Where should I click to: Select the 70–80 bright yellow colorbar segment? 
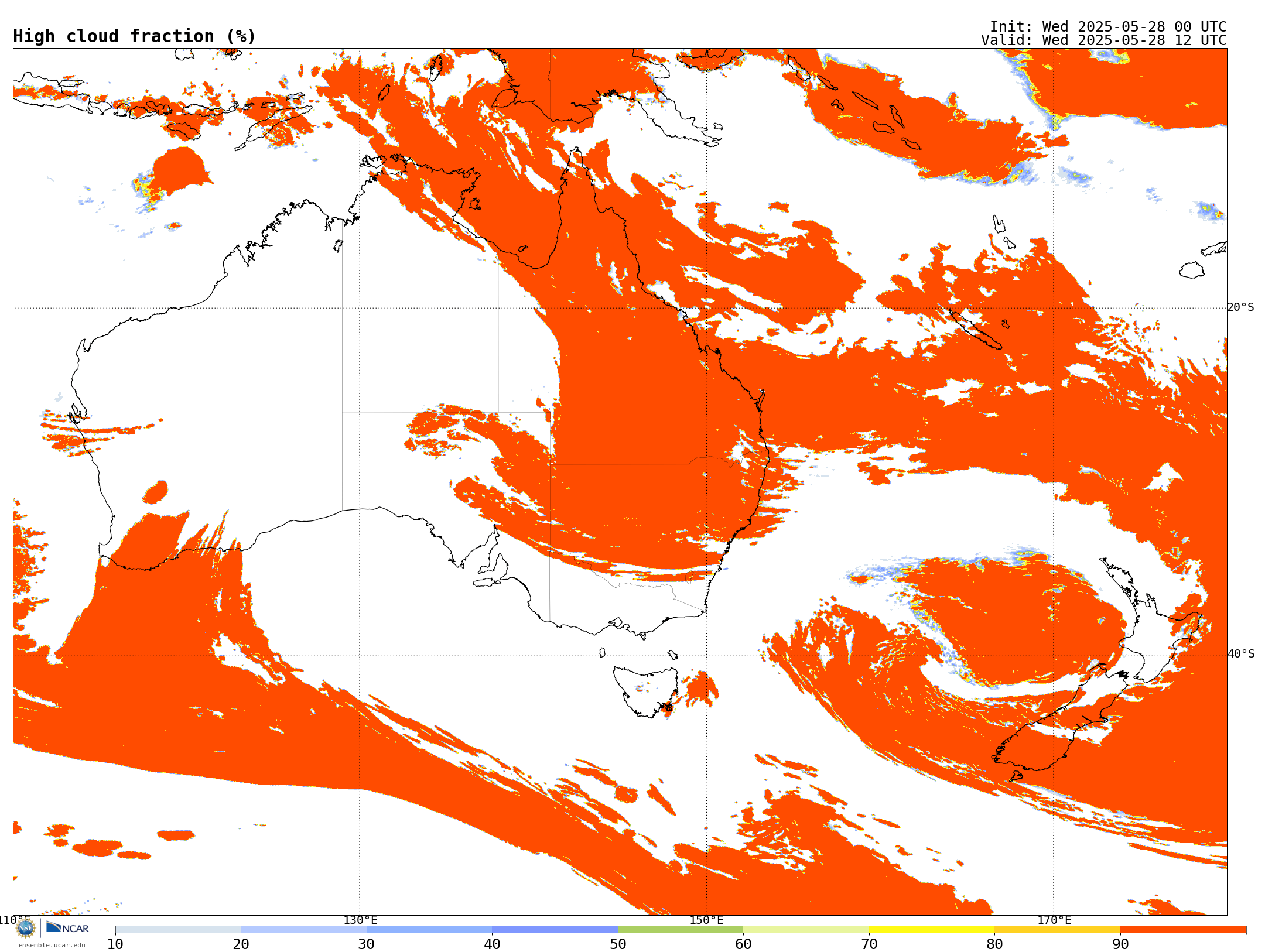[x=932, y=930]
